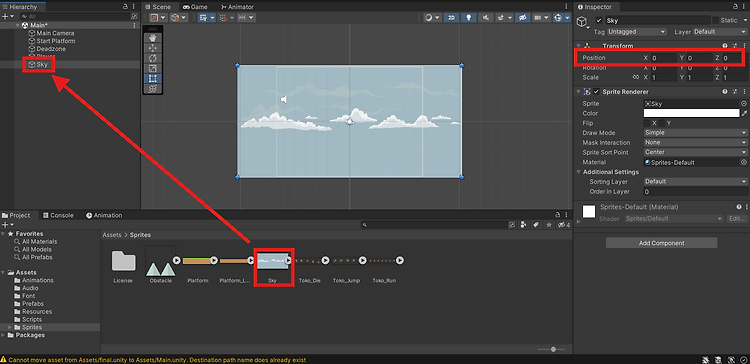This screenshot has width=750, height=364.
Task: Expand the Packages folder
Action: [4, 335]
